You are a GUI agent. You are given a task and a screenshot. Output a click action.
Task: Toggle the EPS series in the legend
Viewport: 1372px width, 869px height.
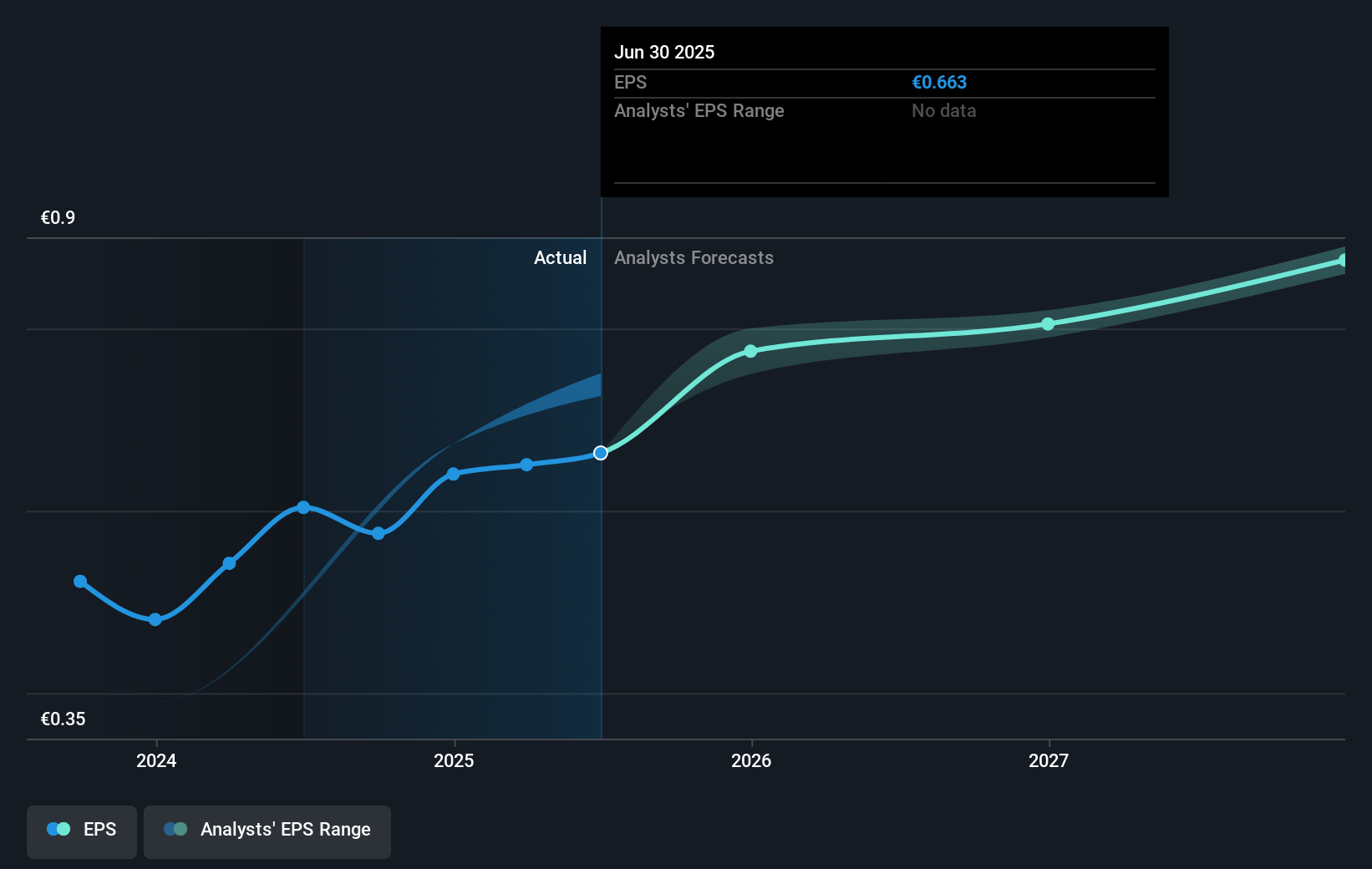pyautogui.click(x=81, y=831)
